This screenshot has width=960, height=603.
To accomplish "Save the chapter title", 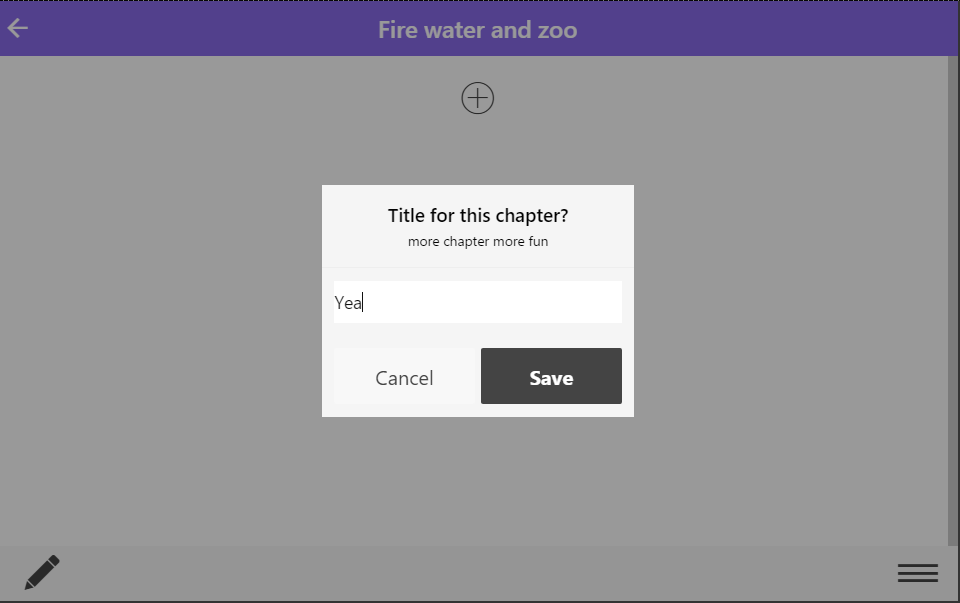I will 551,377.
